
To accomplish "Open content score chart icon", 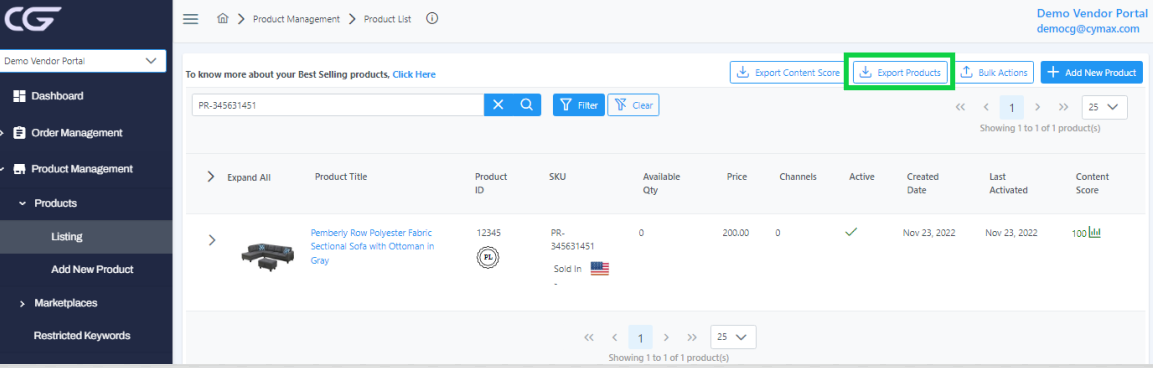I will point(1095,233).
